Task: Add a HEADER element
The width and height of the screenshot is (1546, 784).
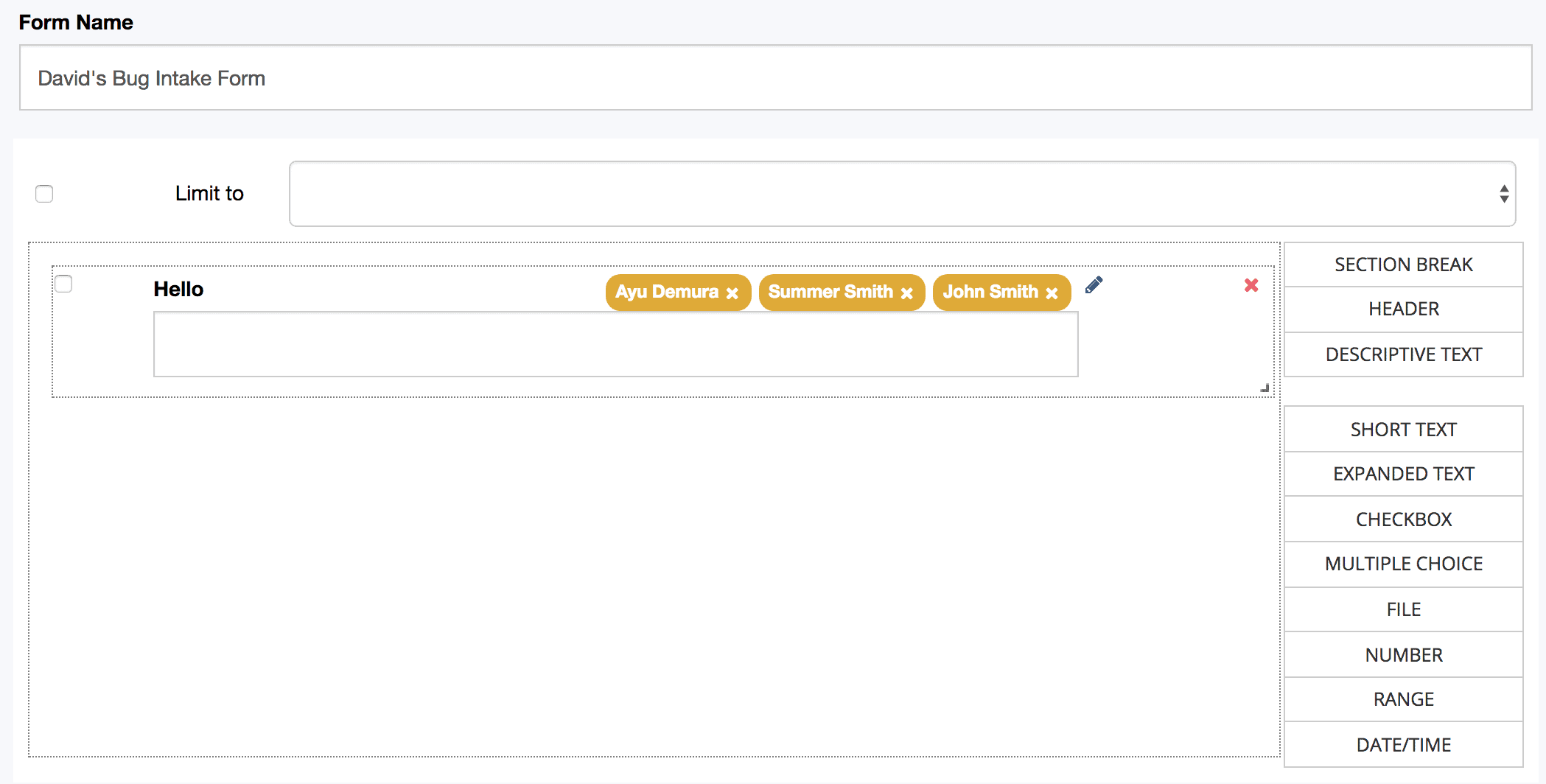Action: pos(1403,309)
